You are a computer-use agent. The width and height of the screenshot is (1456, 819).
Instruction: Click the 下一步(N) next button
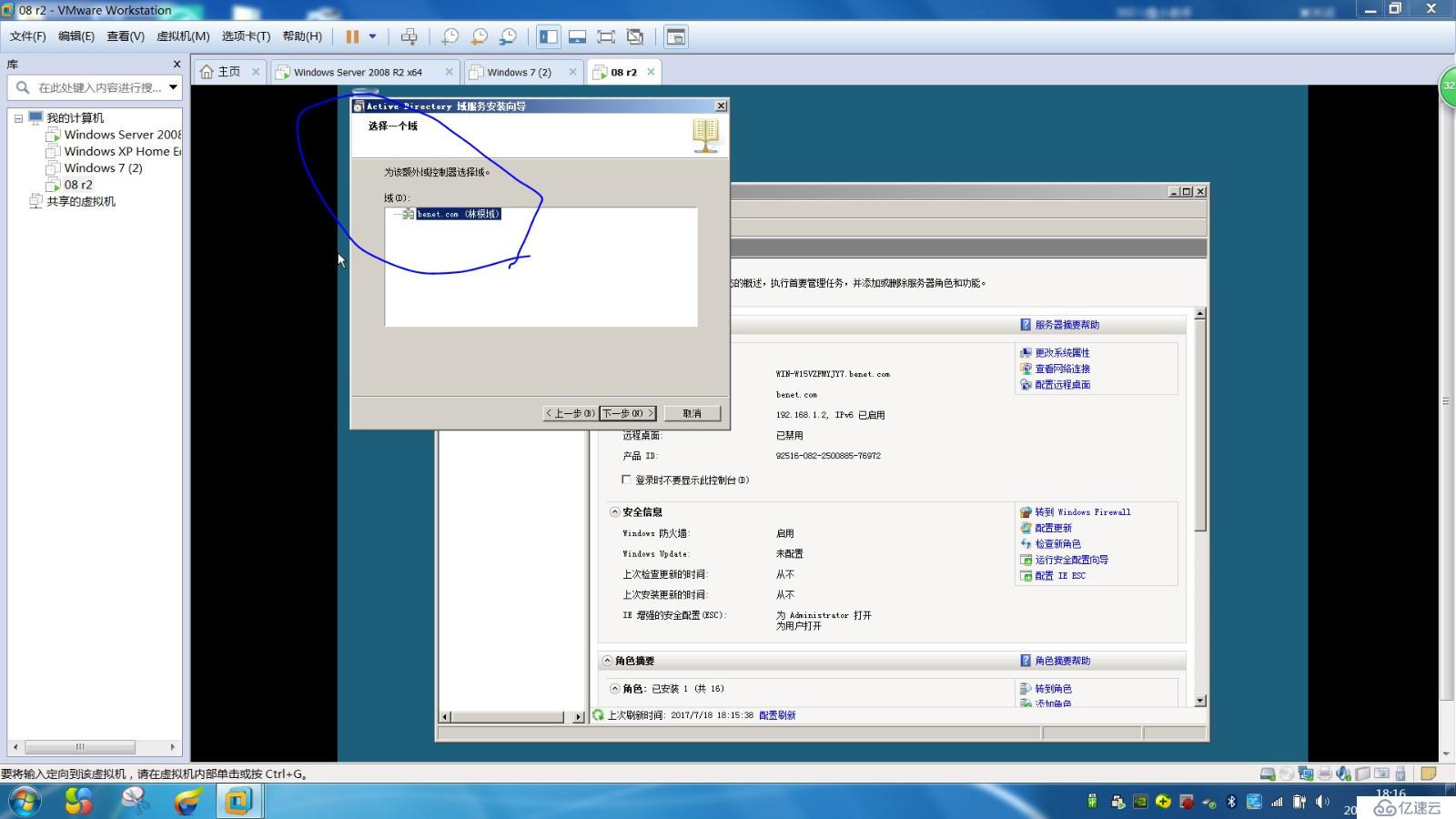click(x=628, y=413)
